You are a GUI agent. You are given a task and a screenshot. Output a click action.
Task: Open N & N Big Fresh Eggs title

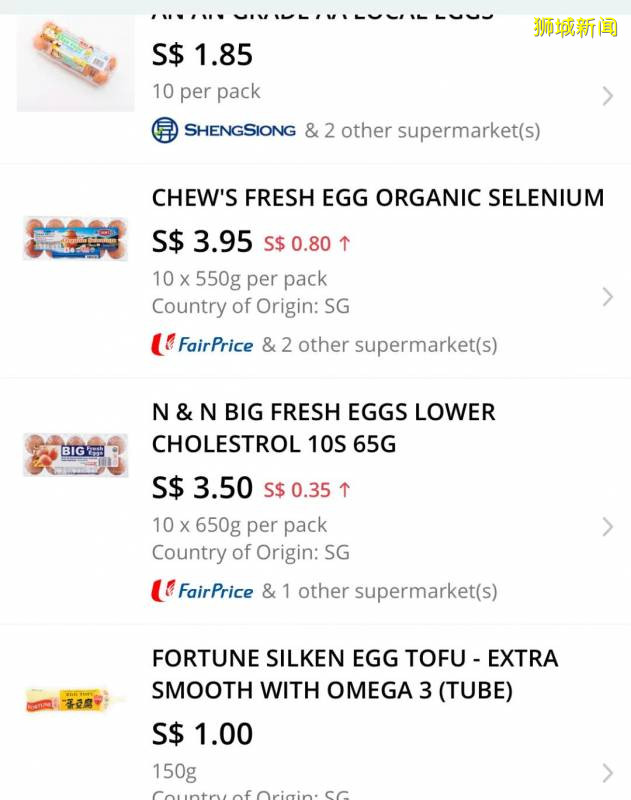coord(323,428)
